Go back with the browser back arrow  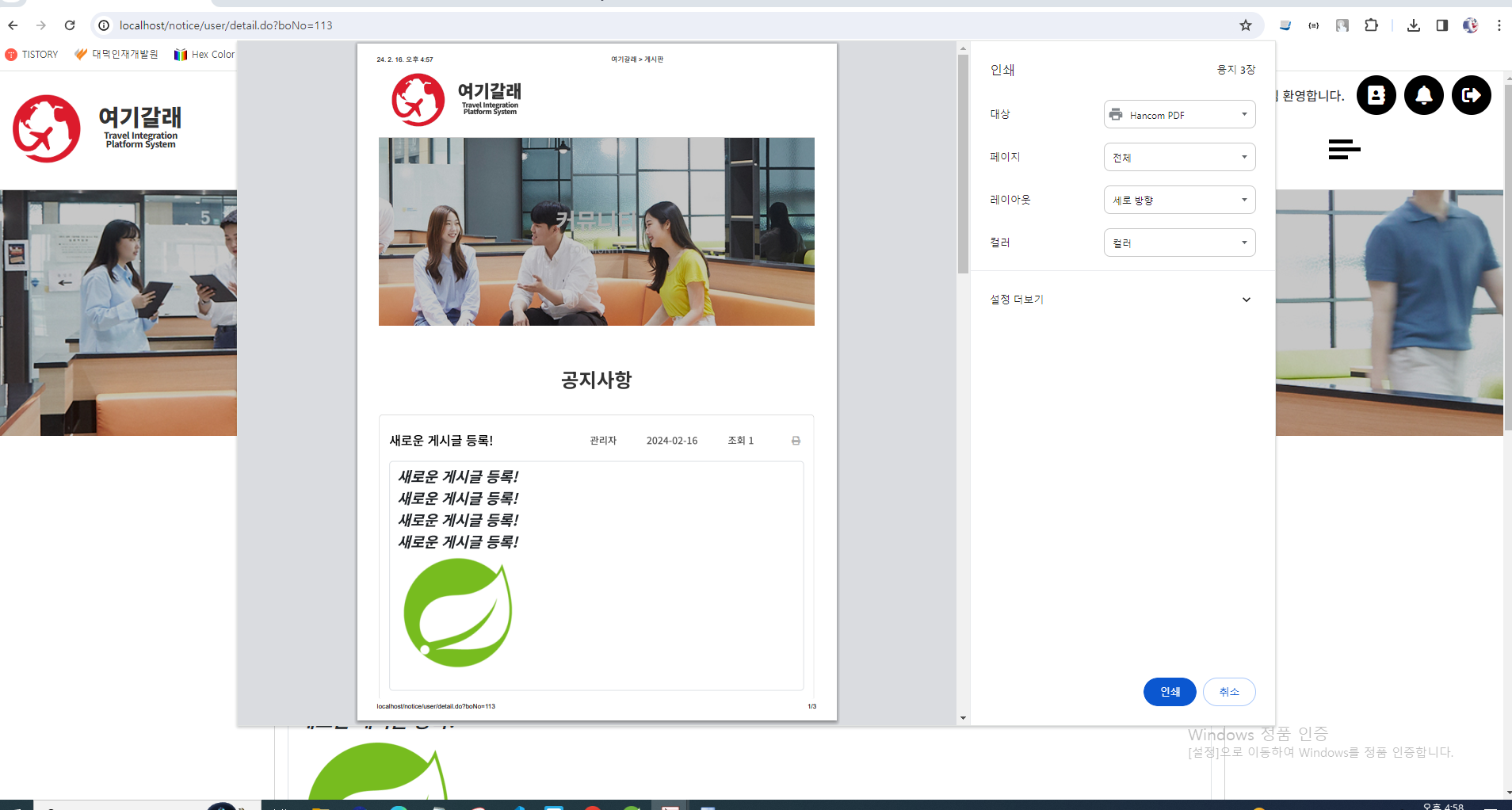click(13, 25)
